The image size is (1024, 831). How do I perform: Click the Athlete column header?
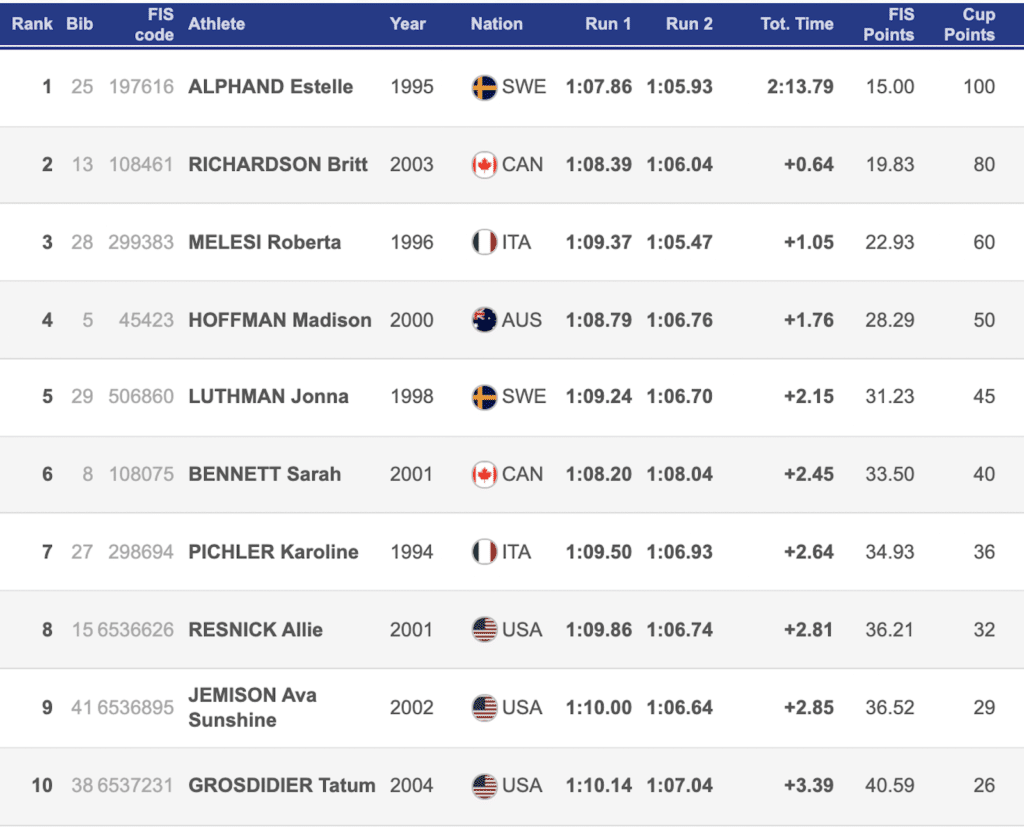point(216,24)
